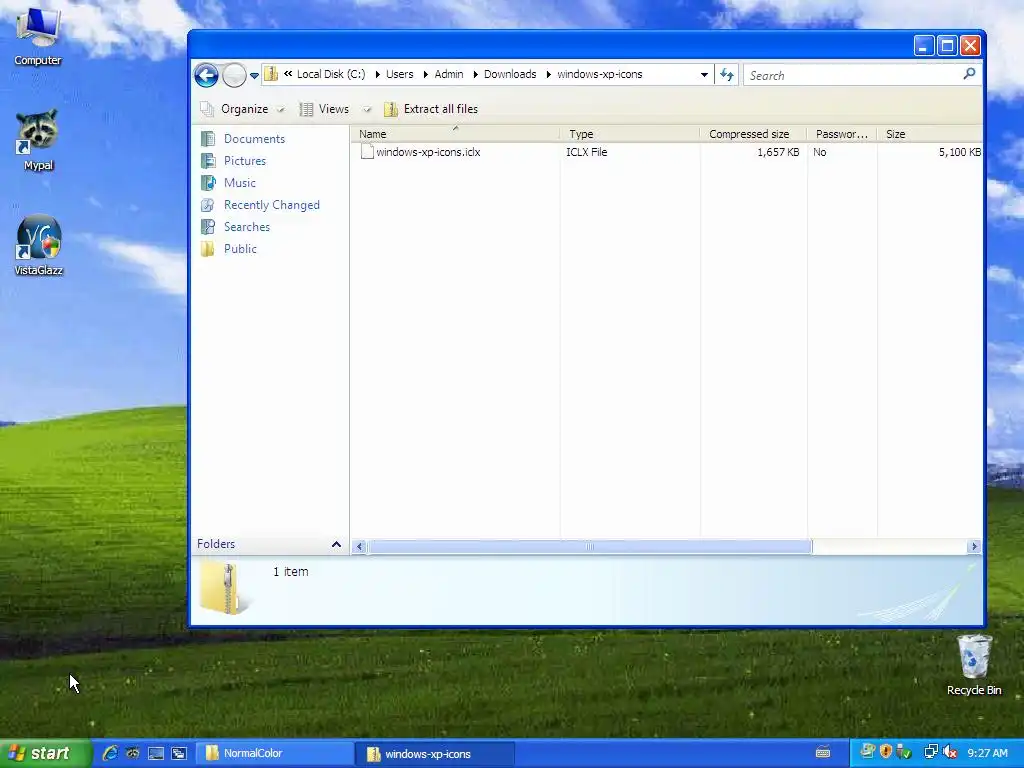
Task: Expand the arrow after Downloads breadcrumb
Action: click(548, 74)
